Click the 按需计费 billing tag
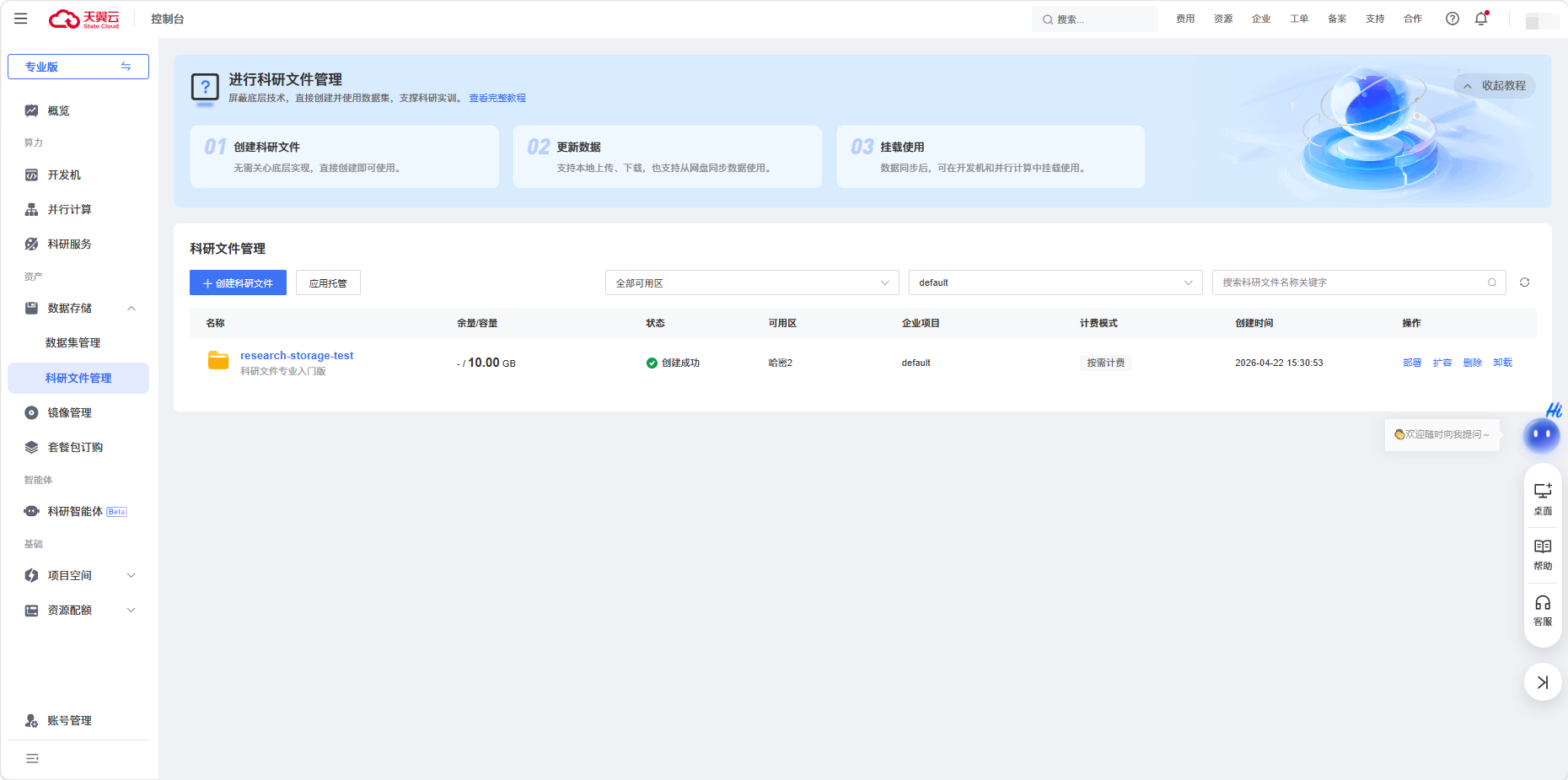Viewport: 1568px width, 780px height. pos(1105,363)
